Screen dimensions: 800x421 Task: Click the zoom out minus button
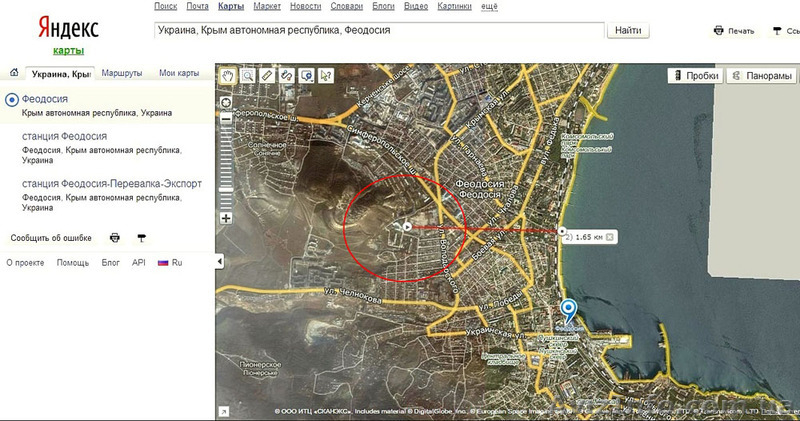226,118
